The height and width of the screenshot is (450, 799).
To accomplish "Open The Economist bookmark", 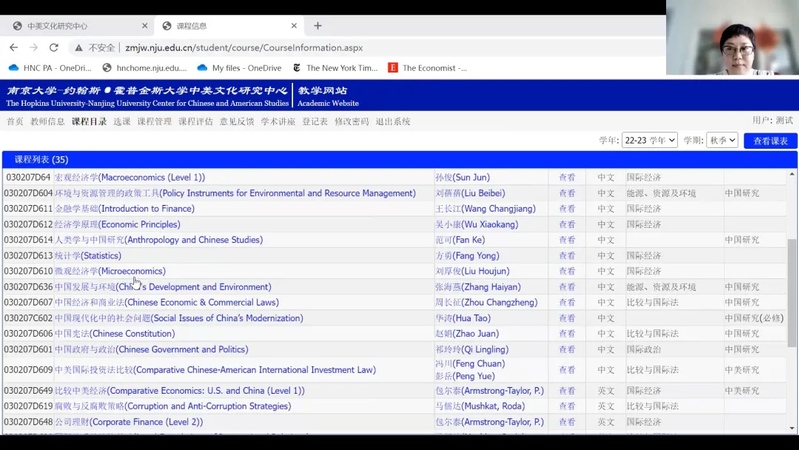I will [x=428, y=68].
